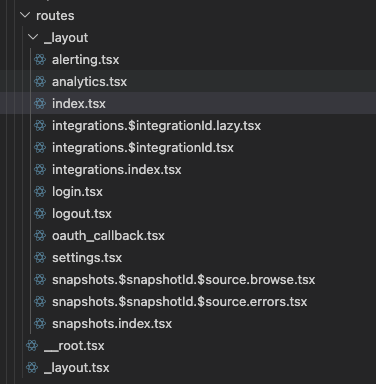Image resolution: width=376 pixels, height=384 pixels.
Task: Open snapshots.$snapshotId.$source.browse.tsx
Action: coord(183,280)
